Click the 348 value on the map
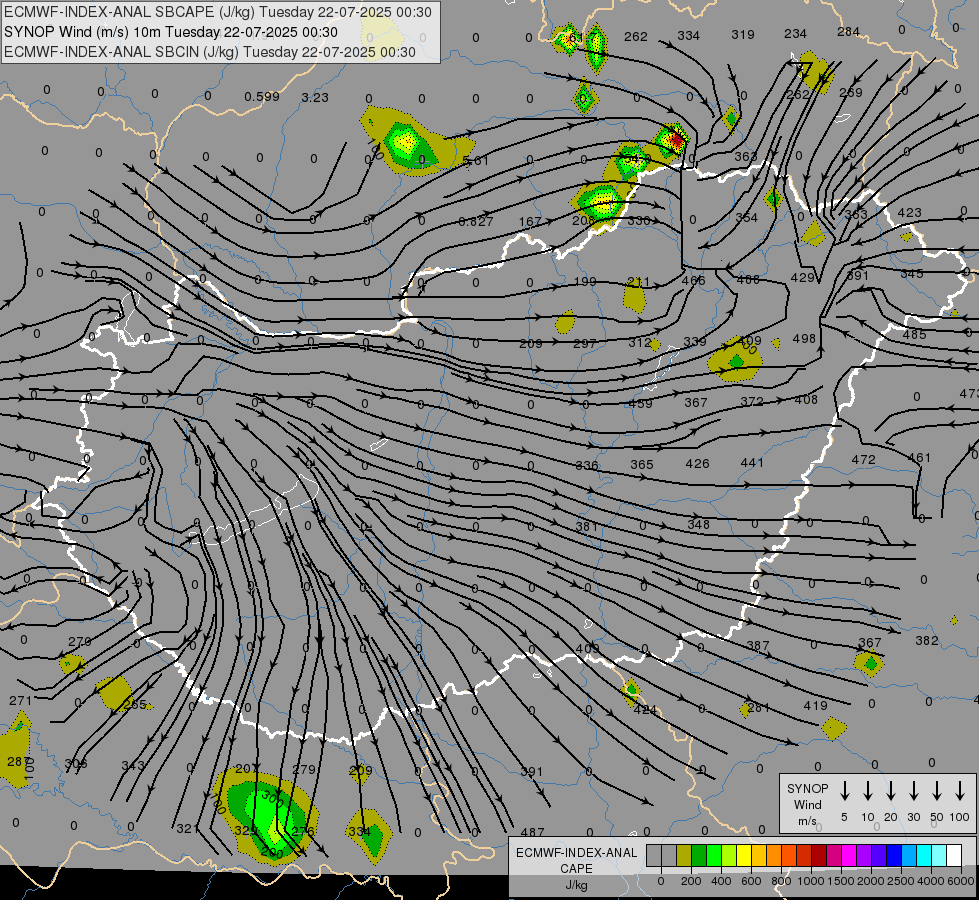The height and width of the screenshot is (900, 979). click(698, 524)
